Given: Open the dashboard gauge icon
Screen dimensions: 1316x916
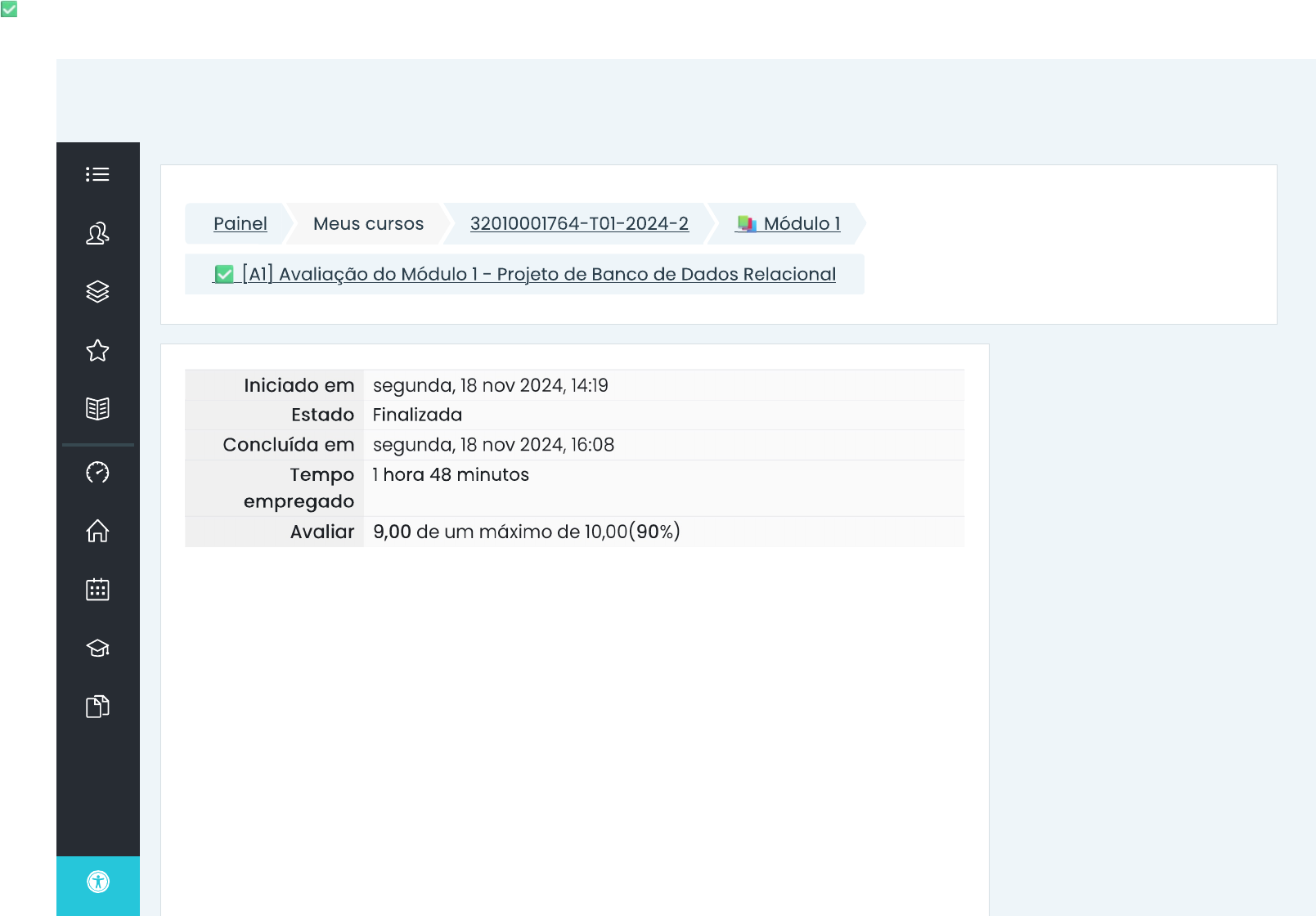Looking at the screenshot, I should tap(97, 473).
